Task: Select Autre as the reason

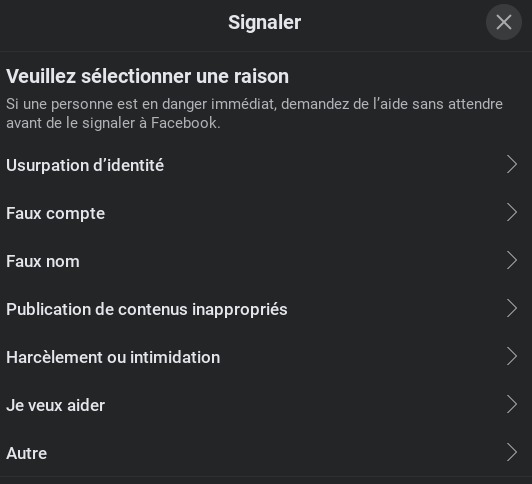Action: [x=266, y=453]
